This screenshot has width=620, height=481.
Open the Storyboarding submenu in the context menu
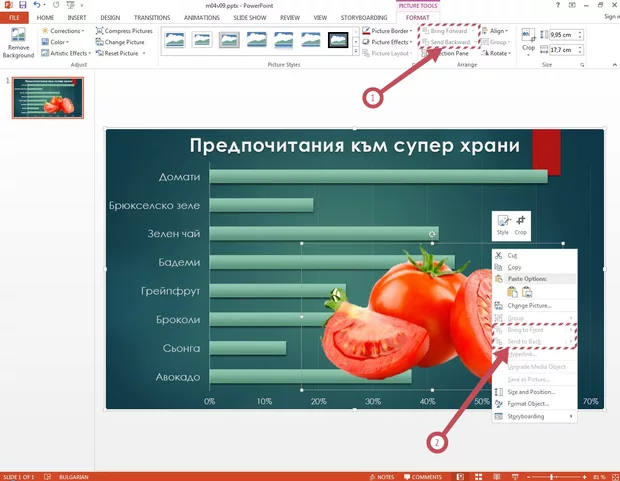point(535,417)
